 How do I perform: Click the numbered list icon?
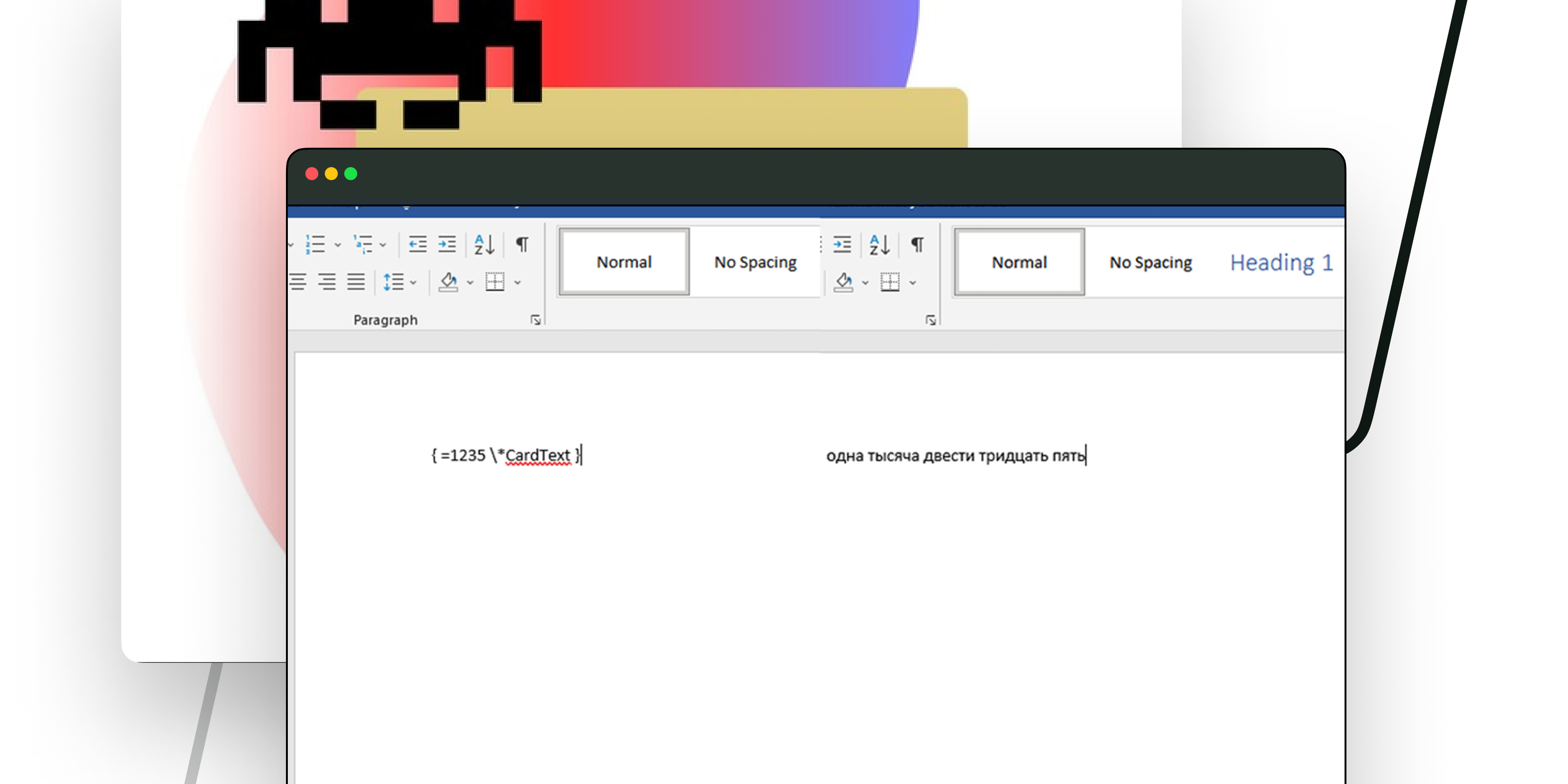315,245
